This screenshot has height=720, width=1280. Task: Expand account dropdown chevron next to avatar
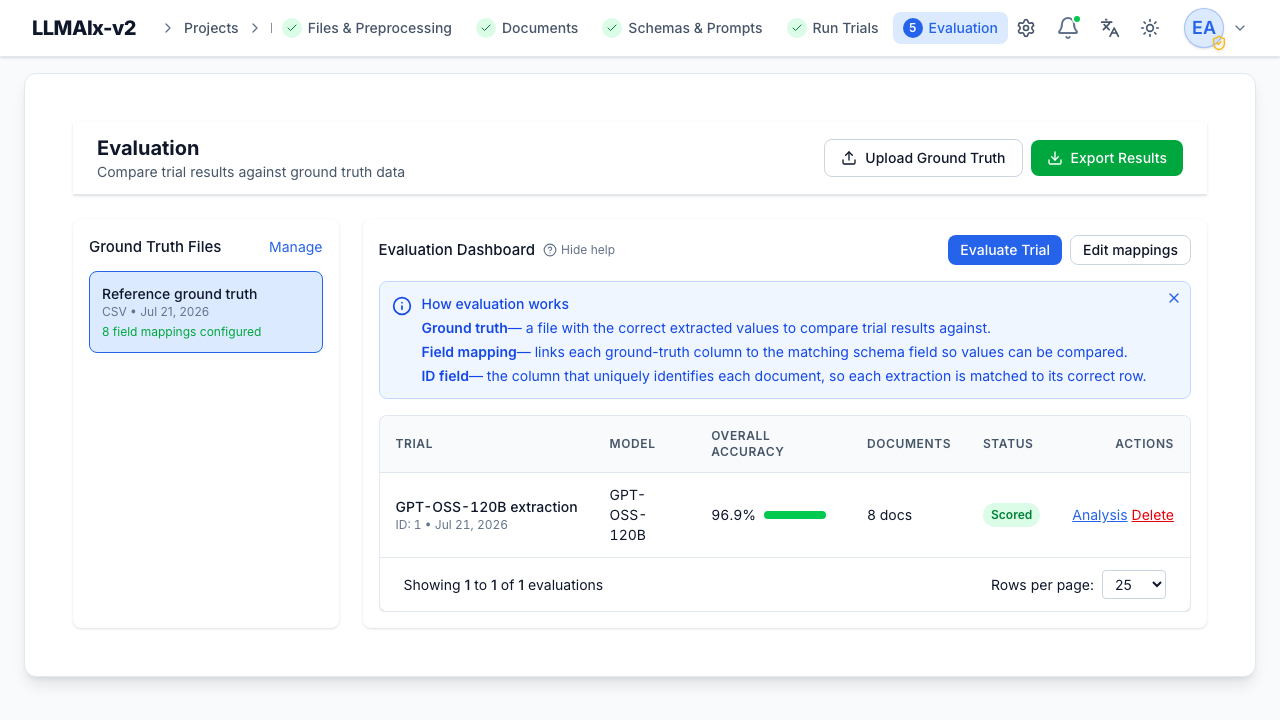[1240, 28]
